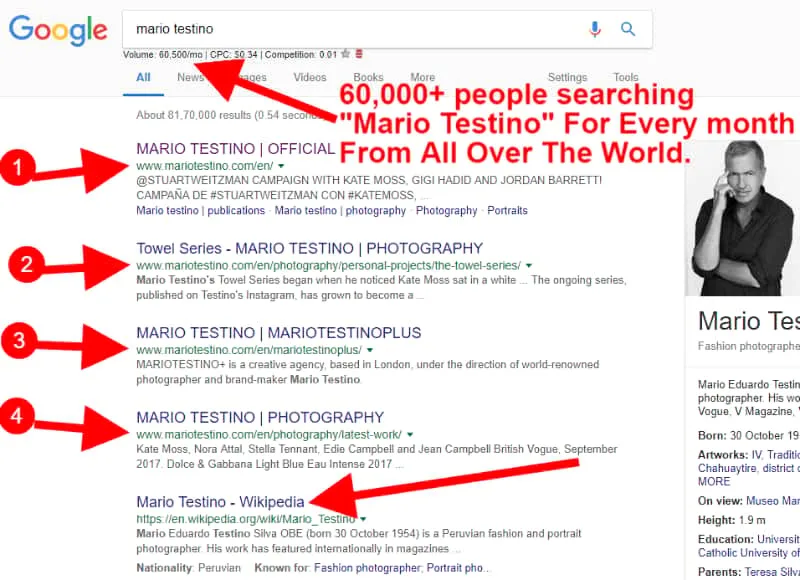Expand arrow beside latest-work URL
800x580 pixels.
[410, 435]
